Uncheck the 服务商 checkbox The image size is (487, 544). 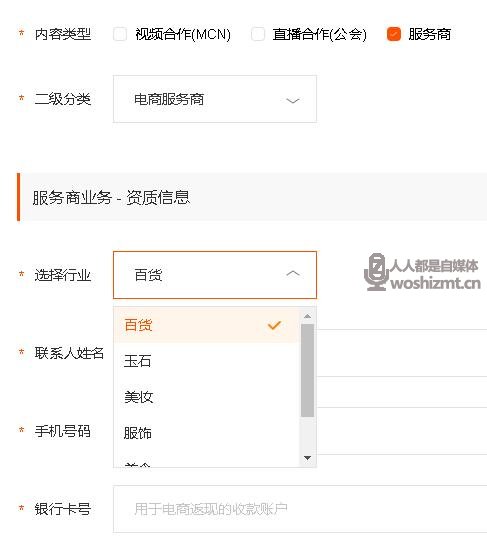point(394,34)
